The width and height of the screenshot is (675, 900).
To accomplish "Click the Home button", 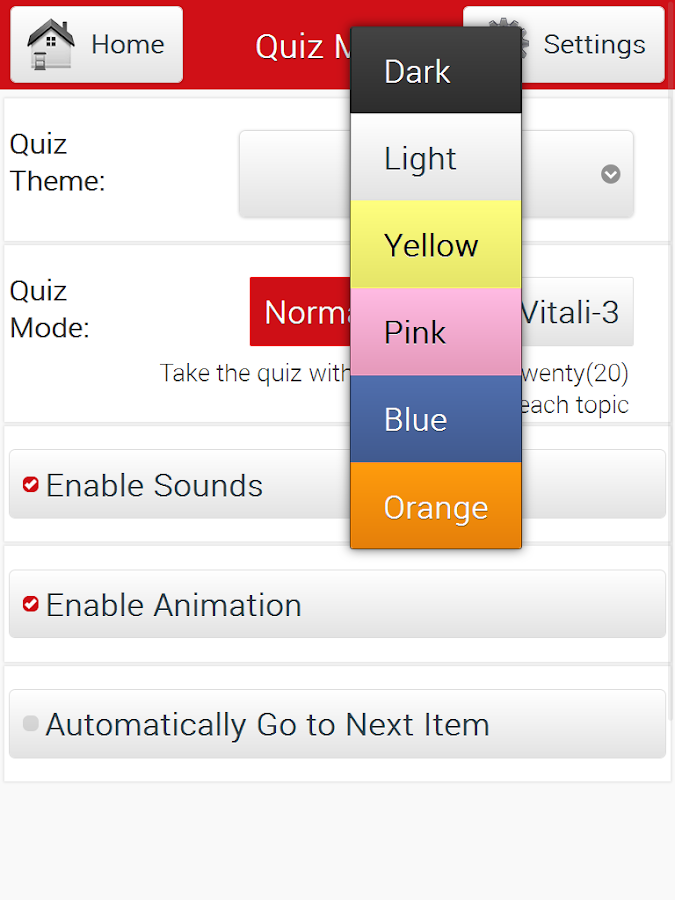I will click(96, 44).
